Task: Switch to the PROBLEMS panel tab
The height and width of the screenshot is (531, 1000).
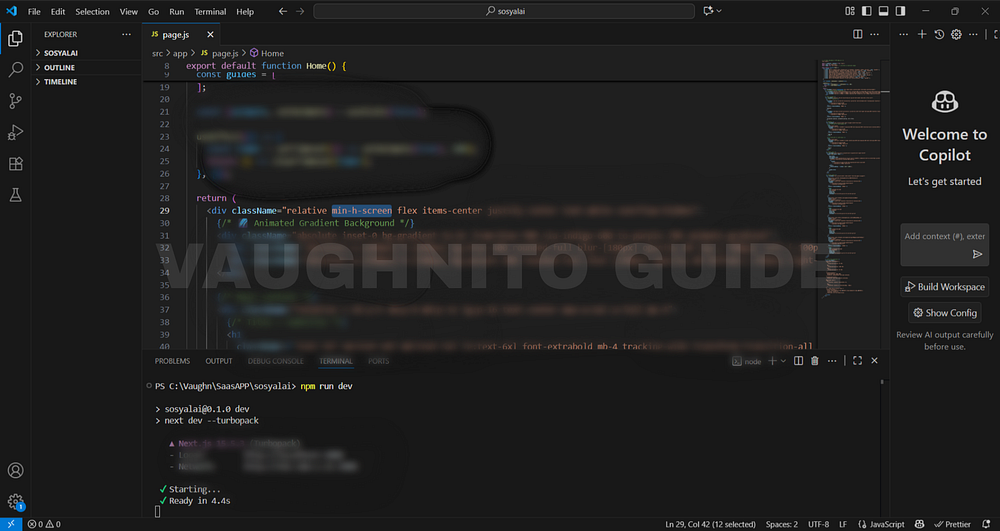Action: click(x=172, y=361)
